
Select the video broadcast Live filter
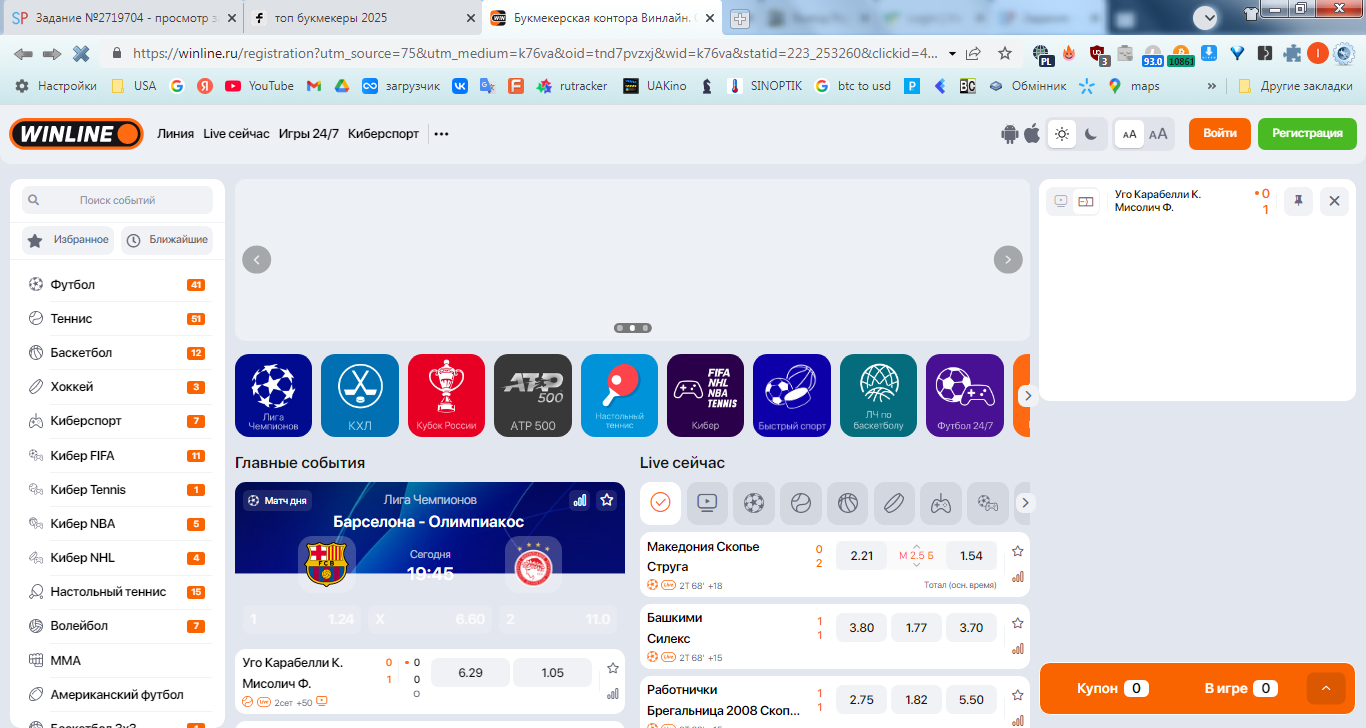[x=707, y=503]
